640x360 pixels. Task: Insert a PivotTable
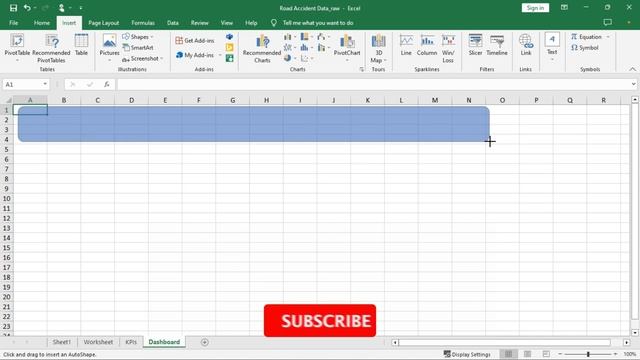point(17,48)
